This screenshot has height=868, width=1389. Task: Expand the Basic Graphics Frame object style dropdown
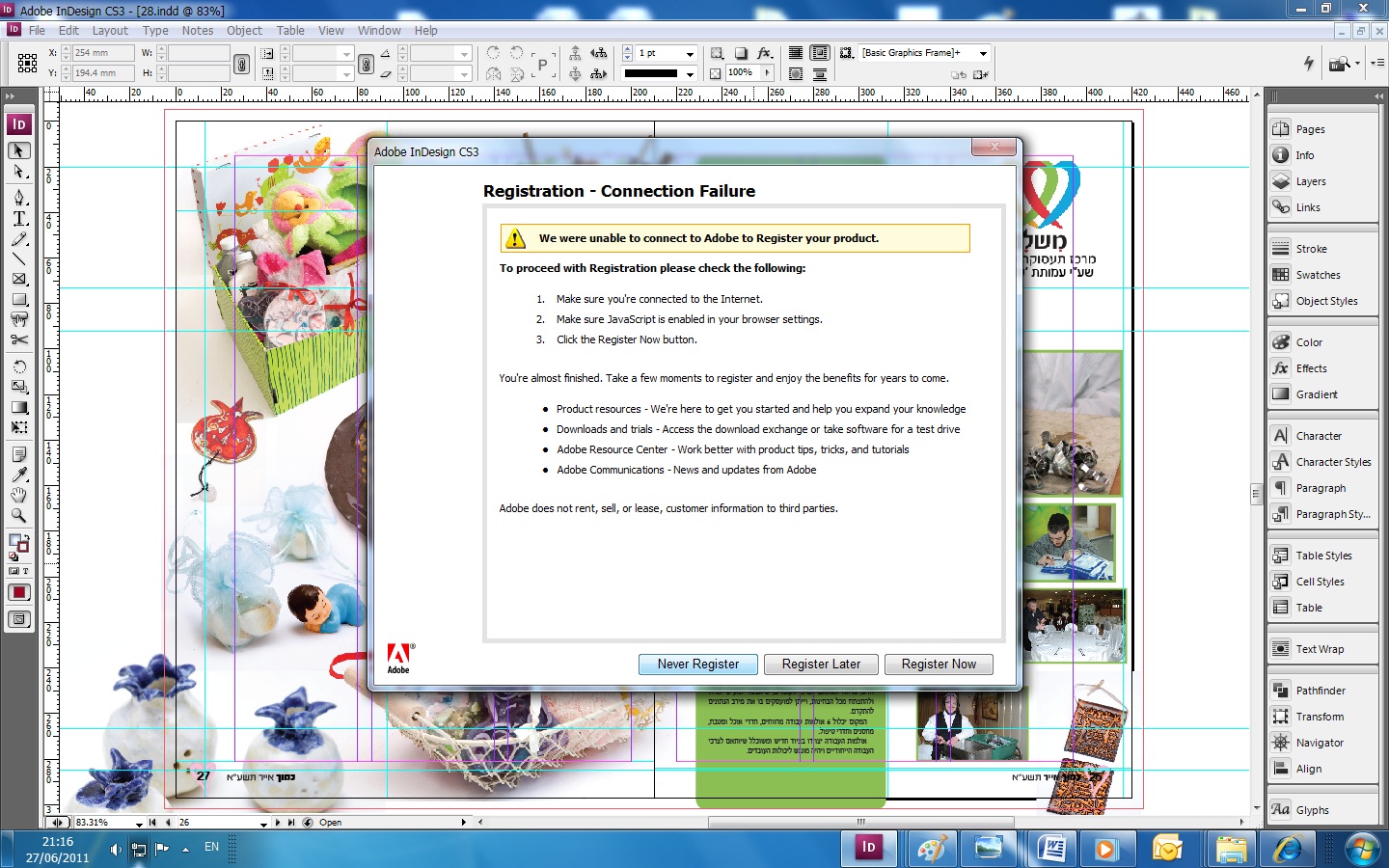[983, 54]
